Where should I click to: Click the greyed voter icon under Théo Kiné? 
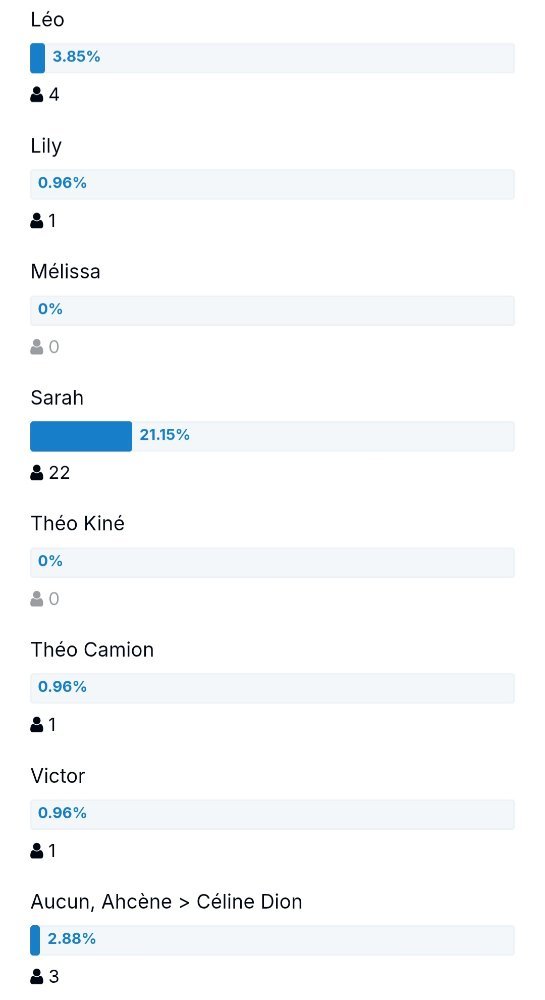[37, 598]
